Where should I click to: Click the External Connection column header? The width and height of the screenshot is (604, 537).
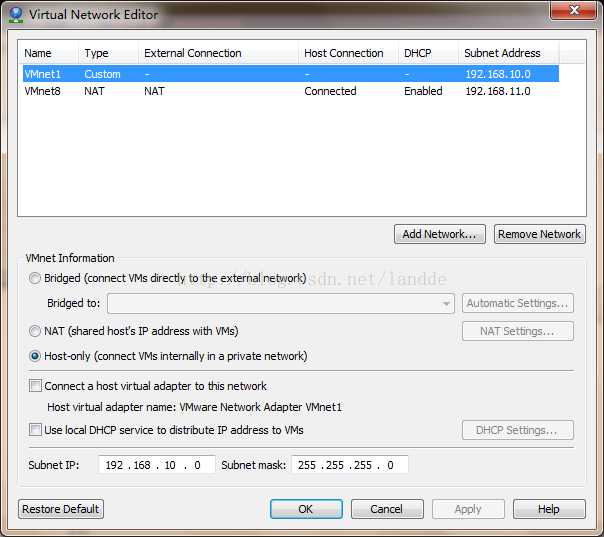click(x=218, y=53)
